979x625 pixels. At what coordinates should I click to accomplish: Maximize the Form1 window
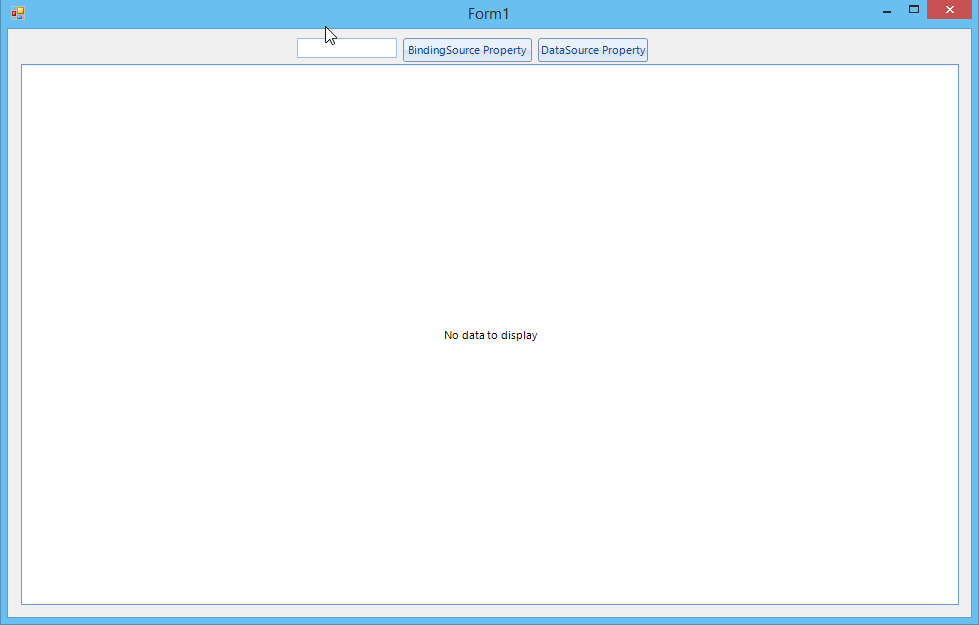click(913, 9)
